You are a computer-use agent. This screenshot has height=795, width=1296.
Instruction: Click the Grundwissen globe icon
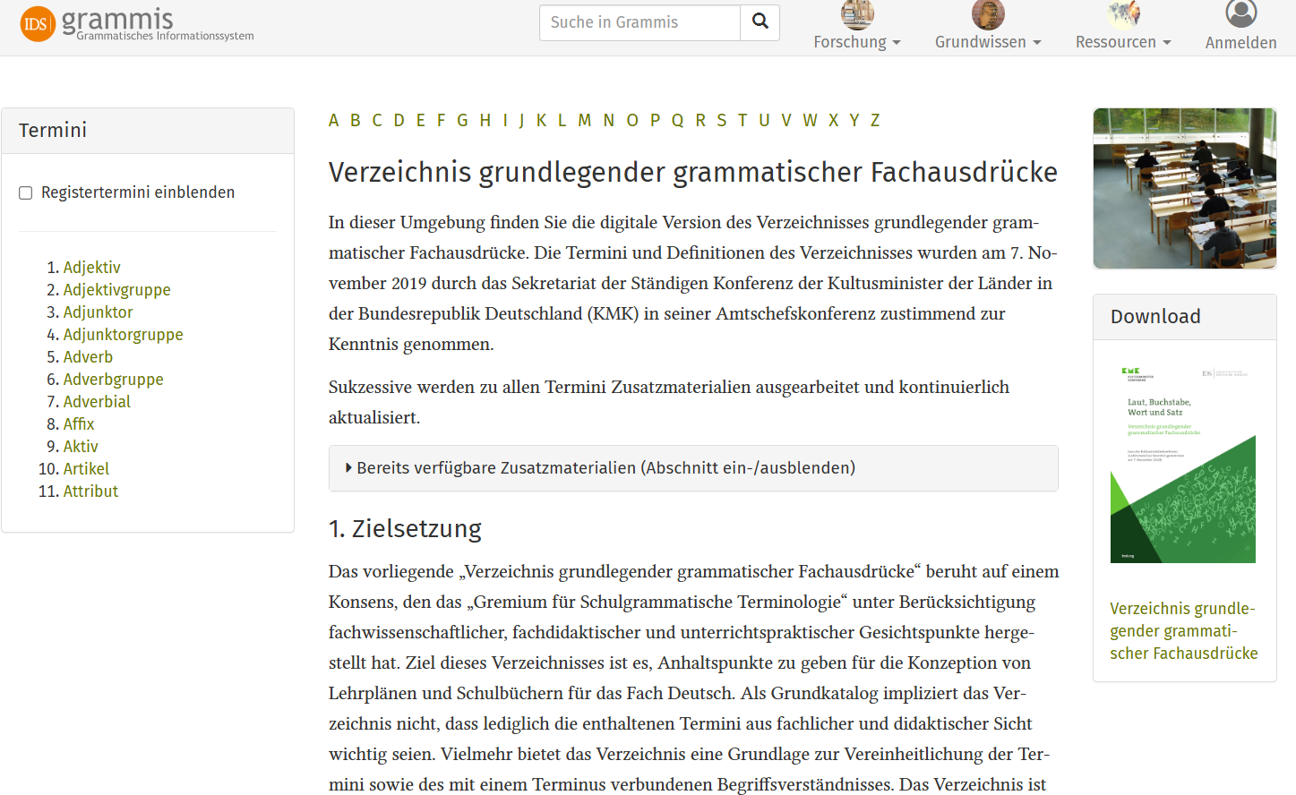tap(988, 14)
